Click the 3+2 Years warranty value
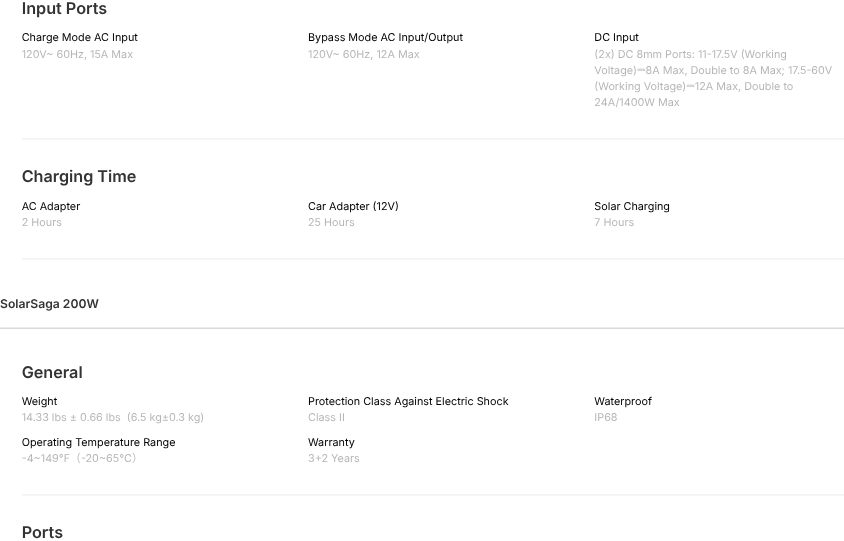Screen dimensions: 844x541 pyautogui.click(x=333, y=458)
